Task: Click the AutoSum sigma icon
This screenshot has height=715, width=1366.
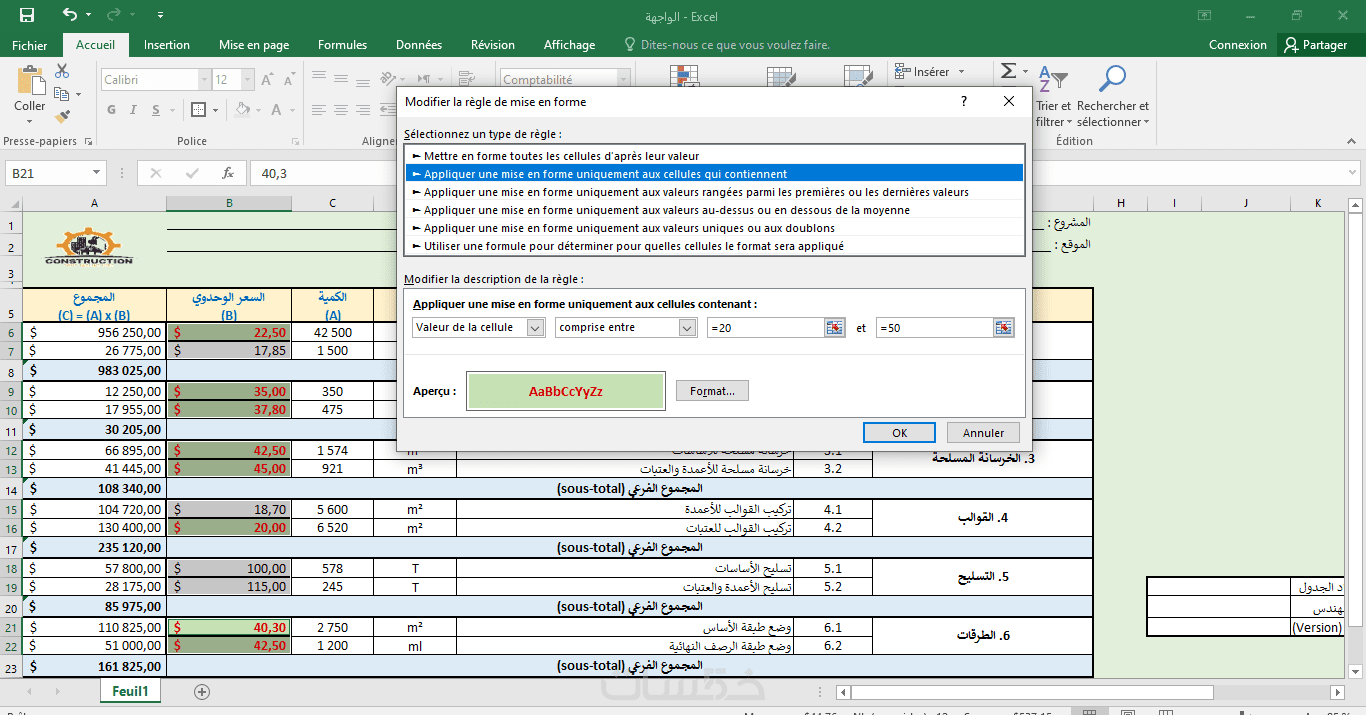Action: (x=1007, y=72)
